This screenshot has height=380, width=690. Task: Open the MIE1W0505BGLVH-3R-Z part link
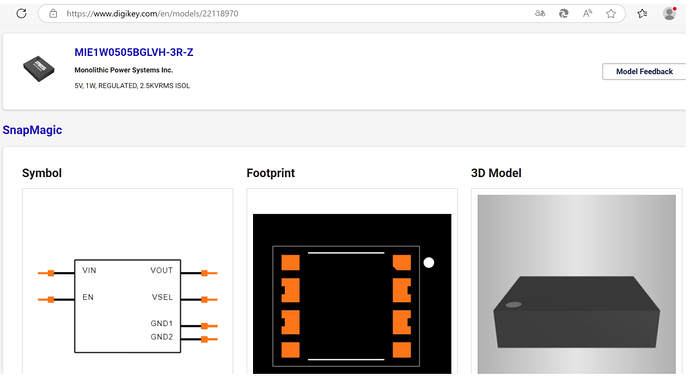pyautogui.click(x=134, y=52)
